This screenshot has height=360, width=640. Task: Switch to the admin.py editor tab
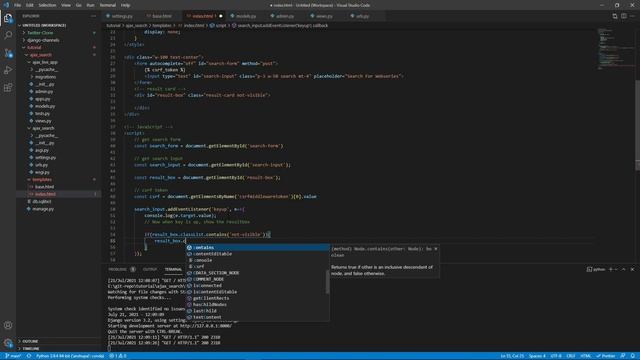tap(285, 16)
